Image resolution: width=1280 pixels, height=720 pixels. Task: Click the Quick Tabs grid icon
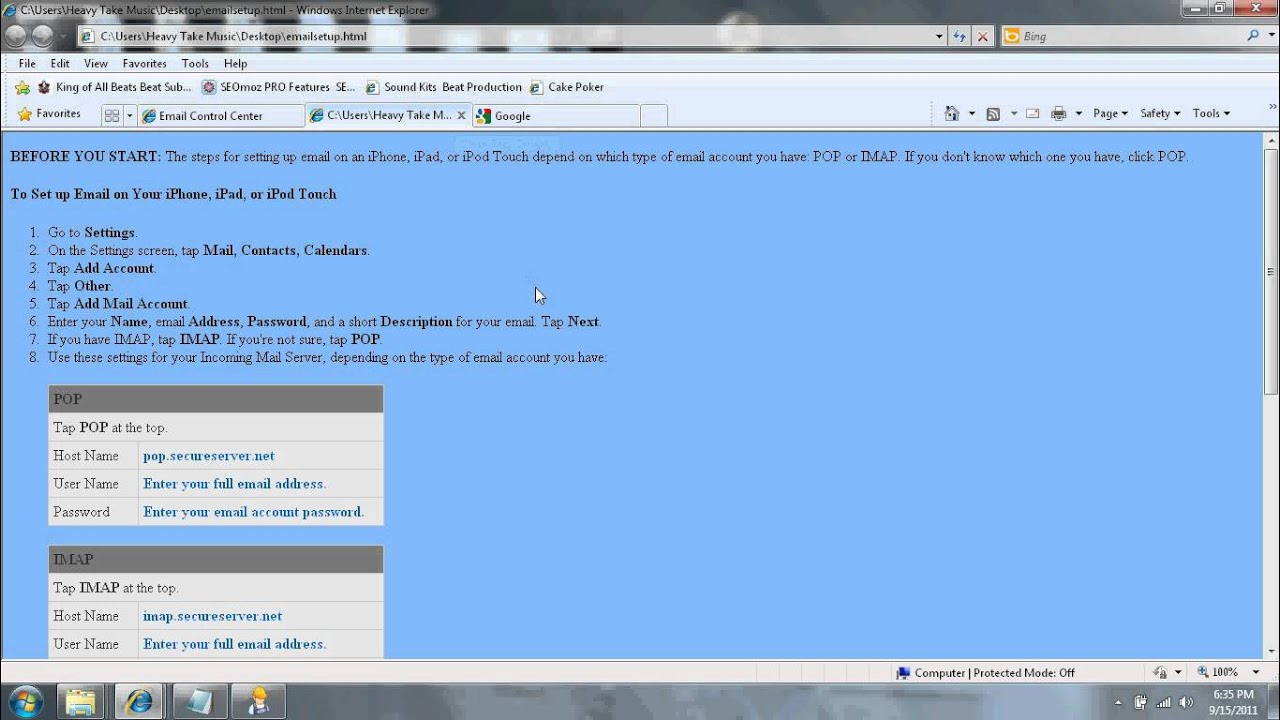pos(112,115)
